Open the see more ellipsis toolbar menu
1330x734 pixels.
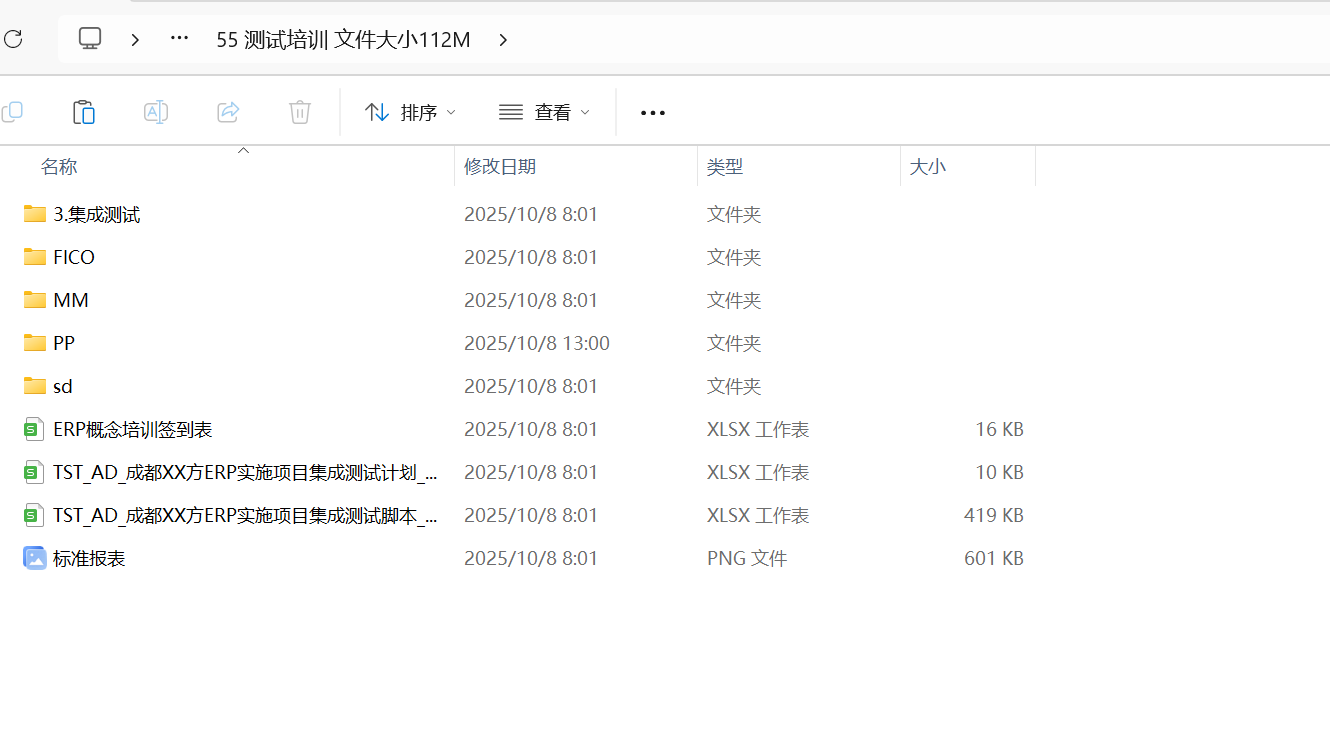(653, 113)
